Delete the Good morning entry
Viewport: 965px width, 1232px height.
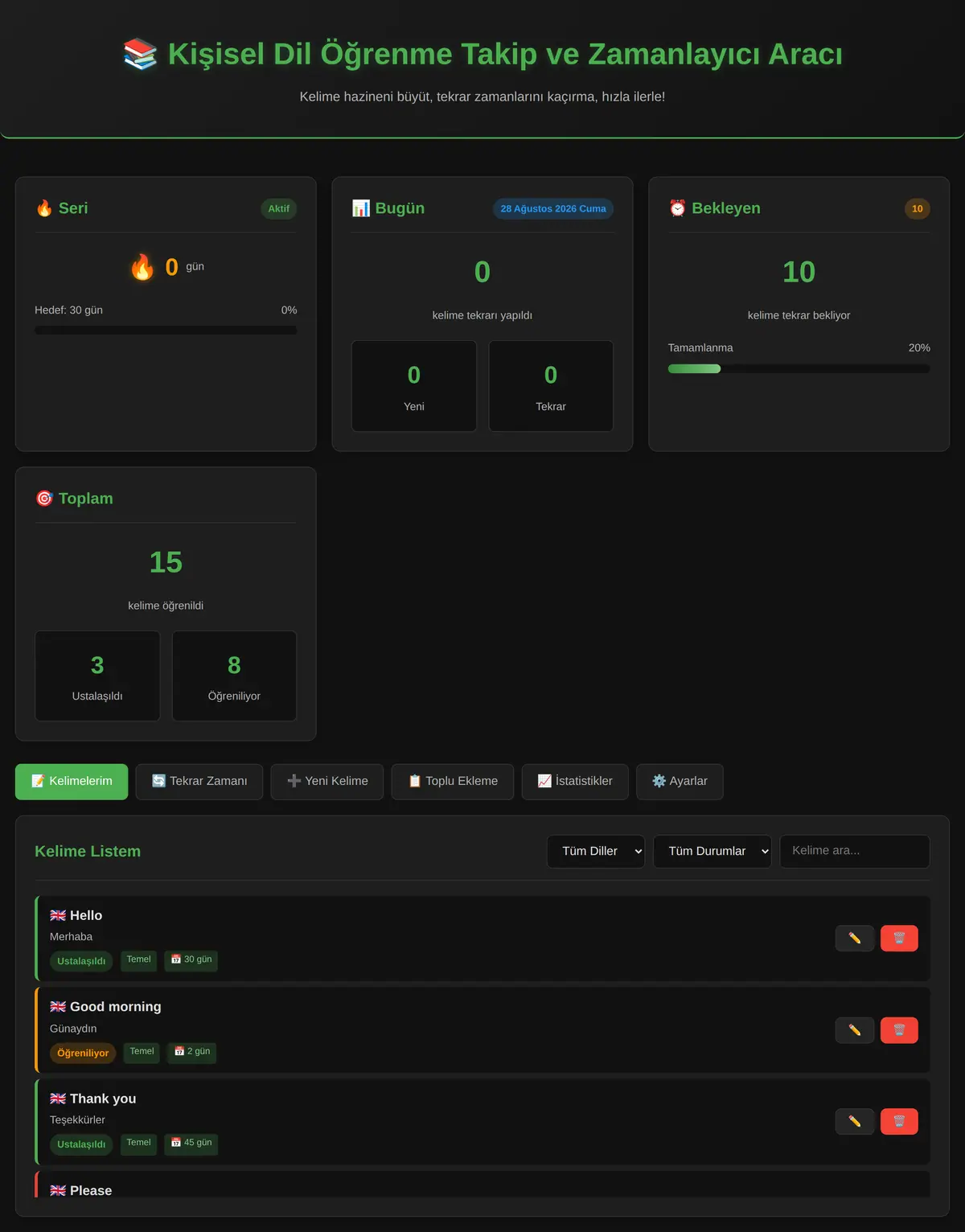click(x=899, y=1030)
